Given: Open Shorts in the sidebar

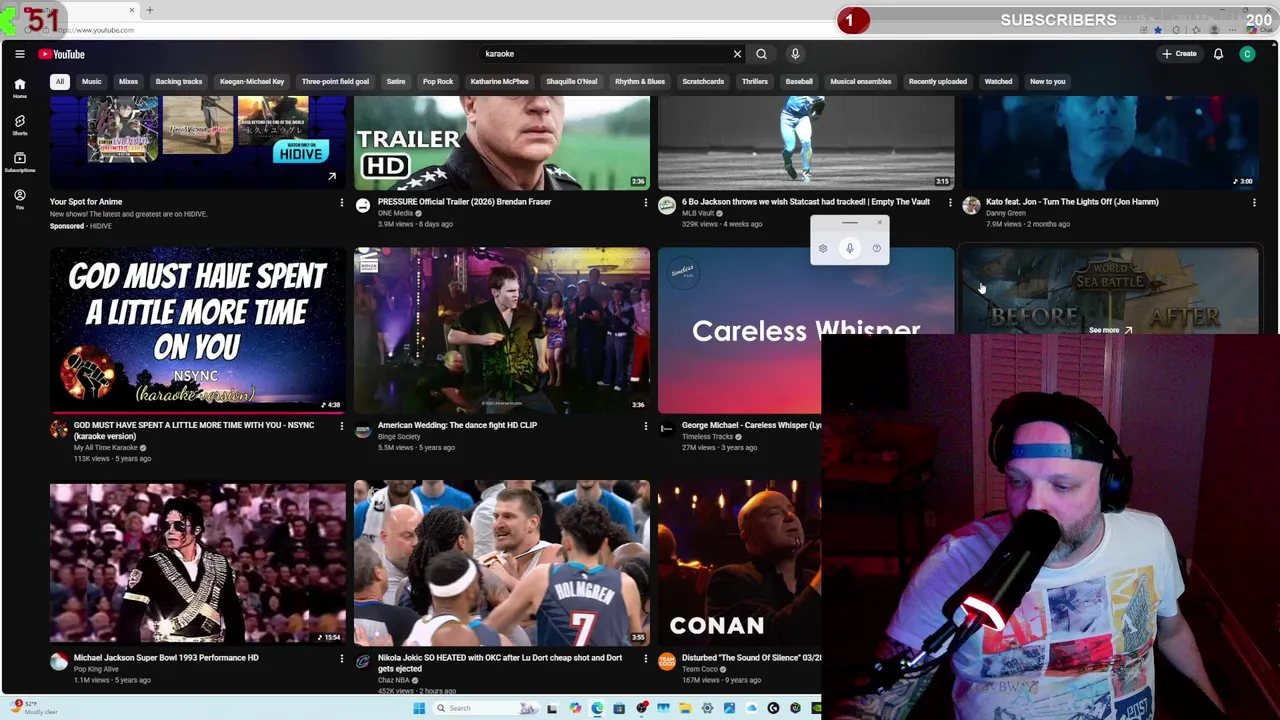Looking at the screenshot, I should 19,125.
